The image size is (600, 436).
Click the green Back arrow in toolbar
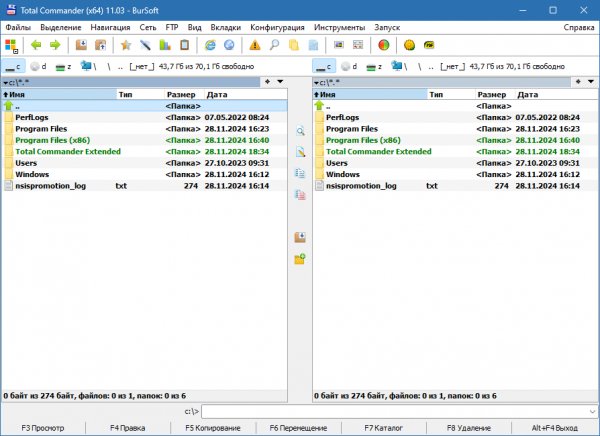pos(36,45)
